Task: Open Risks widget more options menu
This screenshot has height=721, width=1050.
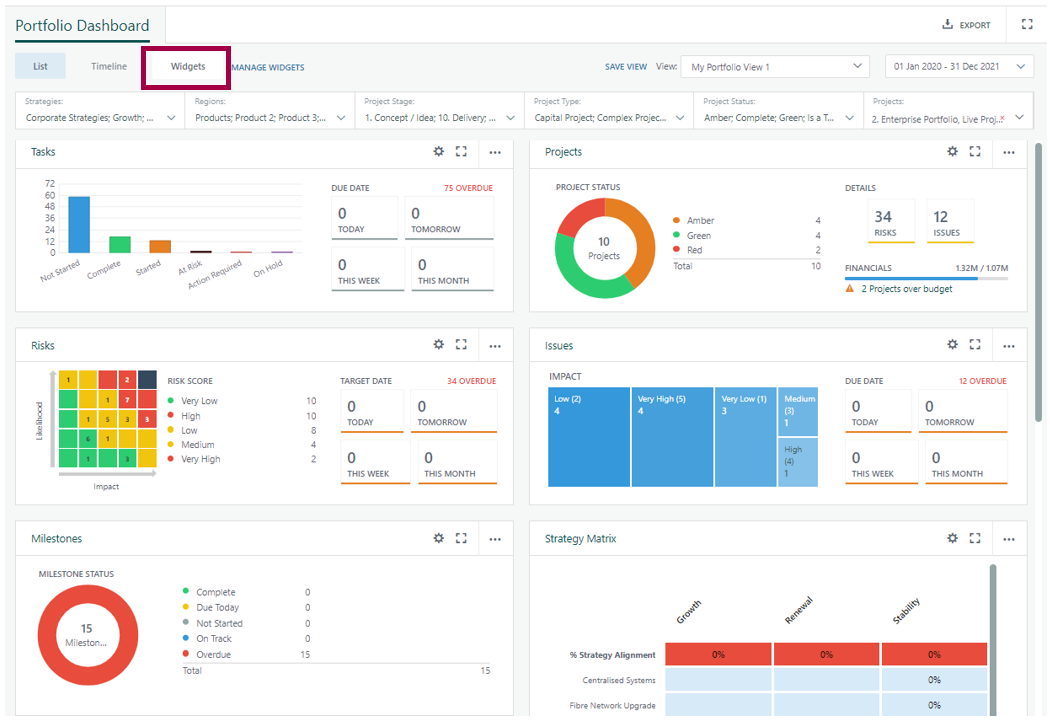Action: click(x=495, y=346)
